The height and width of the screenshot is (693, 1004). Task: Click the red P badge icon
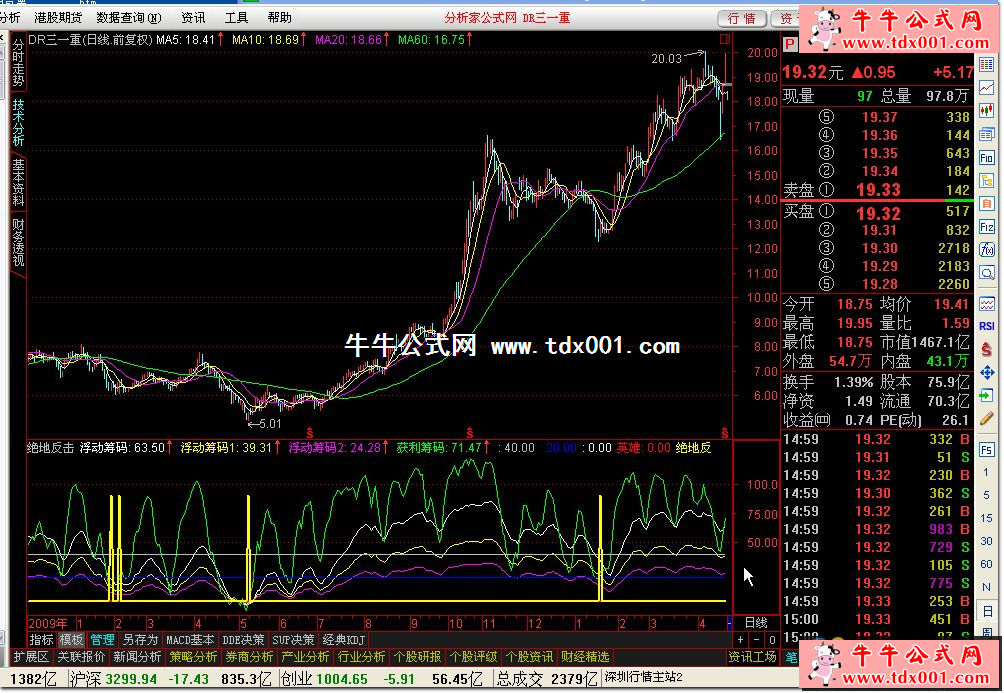[x=789, y=44]
